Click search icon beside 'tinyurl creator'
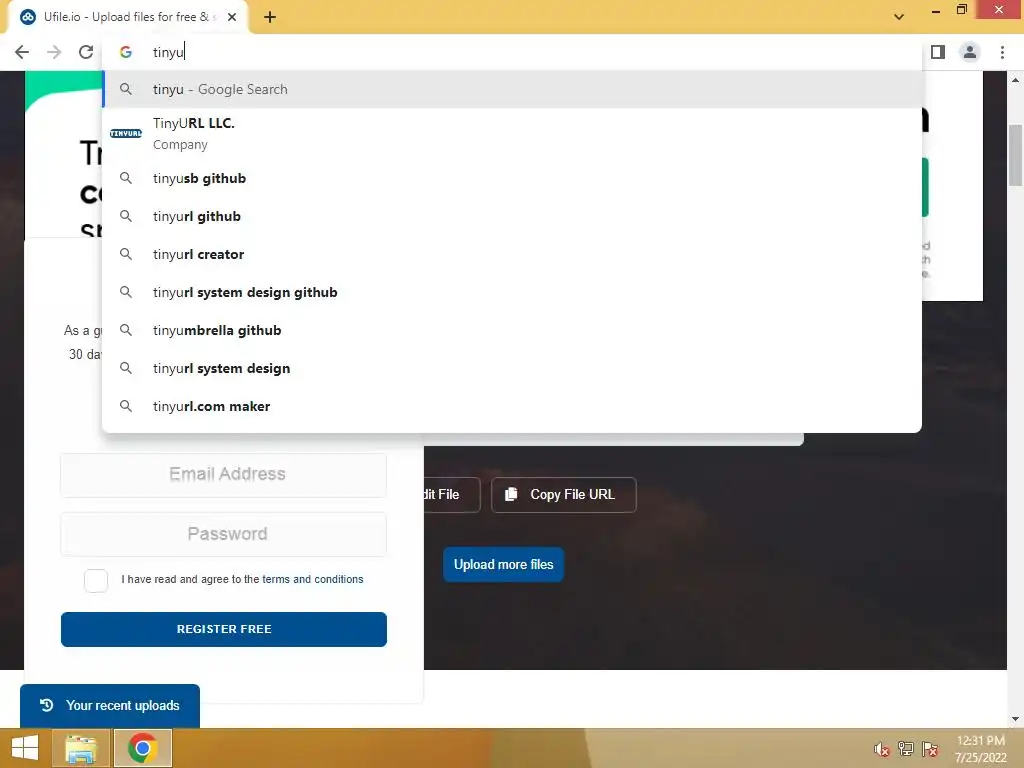 pyautogui.click(x=126, y=254)
